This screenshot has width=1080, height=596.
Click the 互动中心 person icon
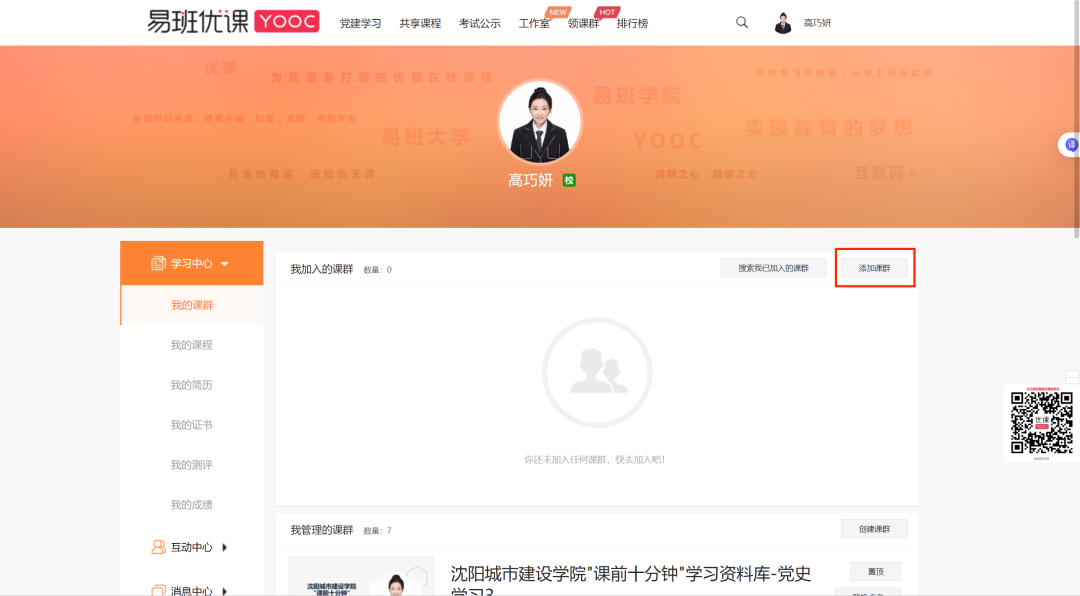coord(158,547)
